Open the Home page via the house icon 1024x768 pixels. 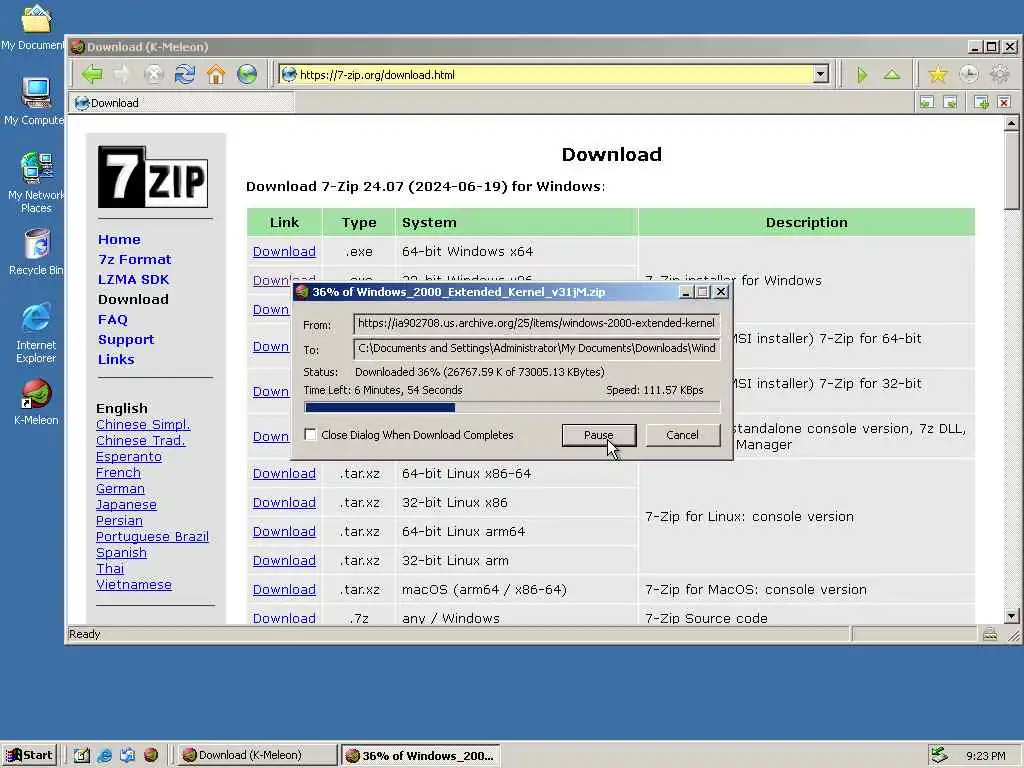click(x=216, y=74)
